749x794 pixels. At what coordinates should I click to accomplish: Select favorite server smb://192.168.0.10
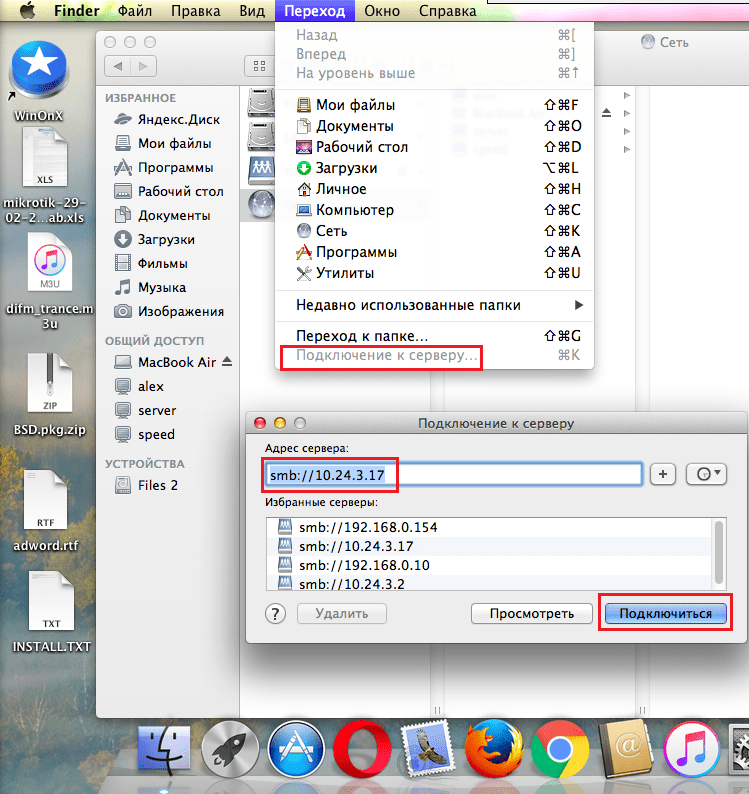489,565
